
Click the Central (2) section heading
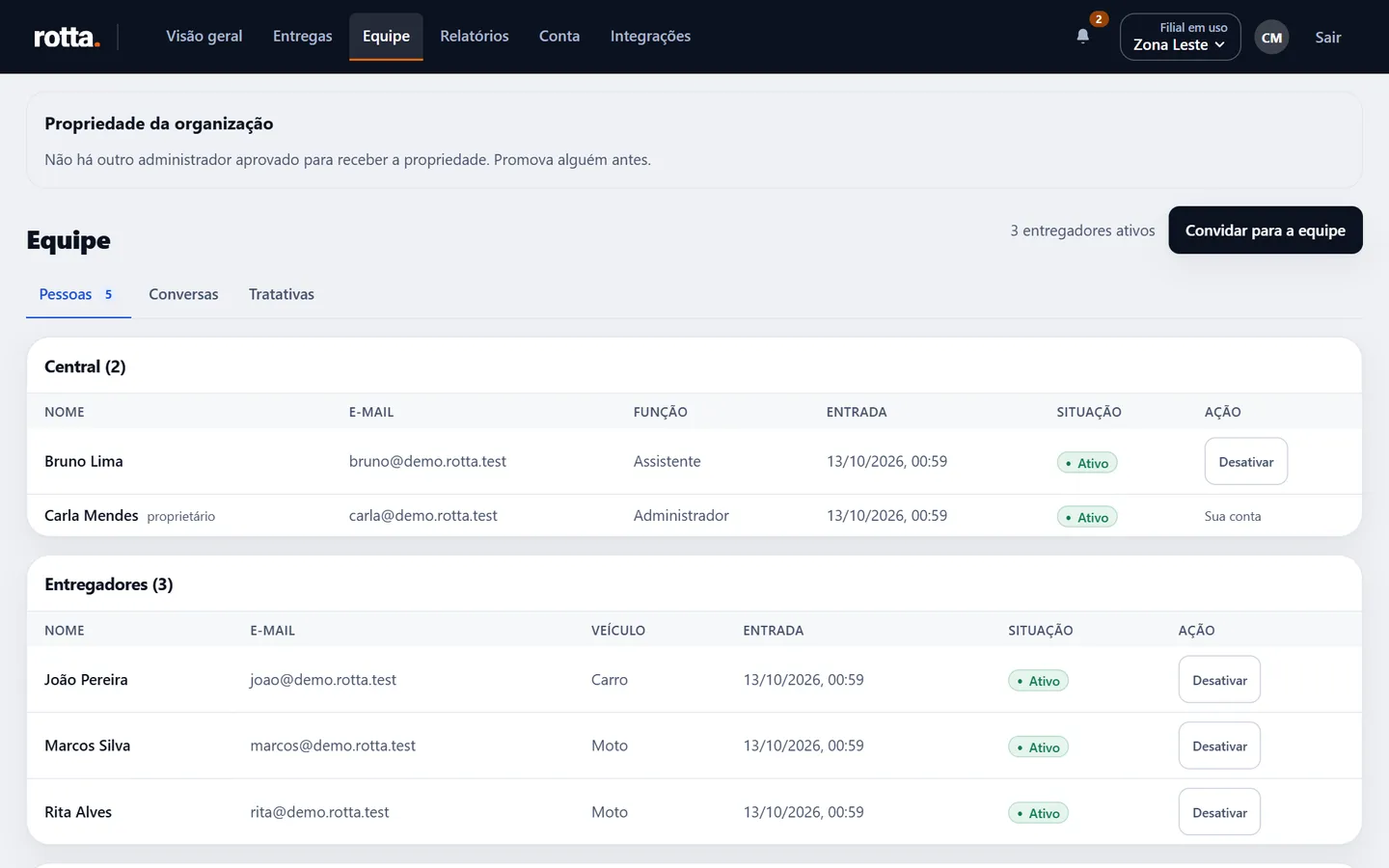[x=85, y=366]
